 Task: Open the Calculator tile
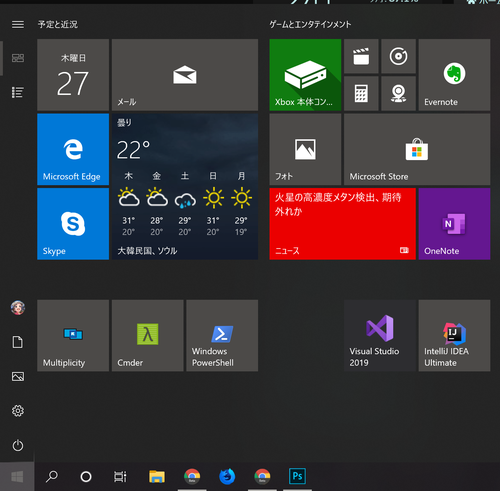click(361, 93)
